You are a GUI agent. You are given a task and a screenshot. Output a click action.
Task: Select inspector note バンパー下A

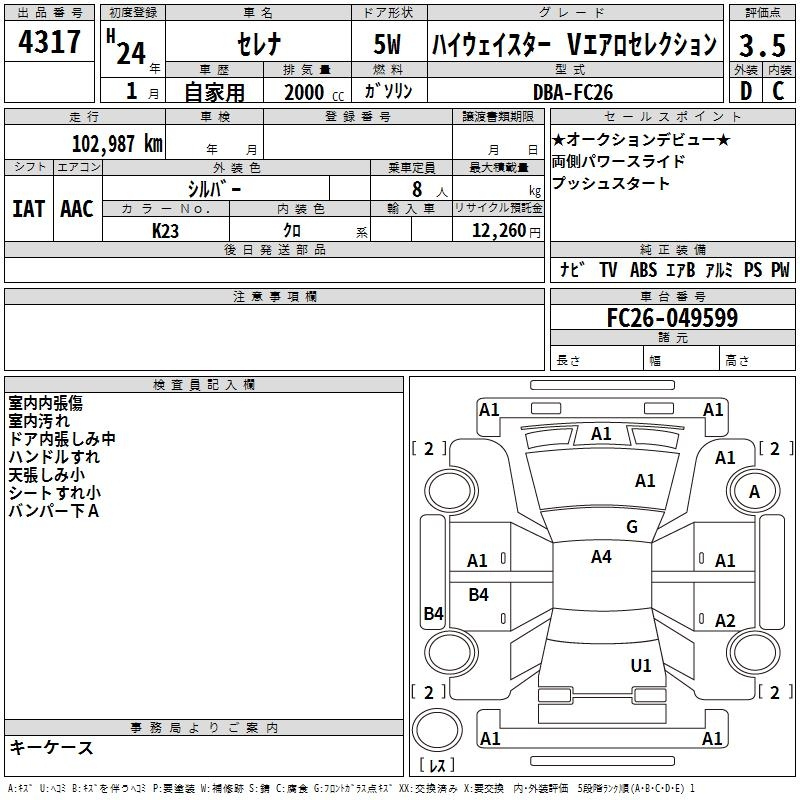tap(53, 511)
